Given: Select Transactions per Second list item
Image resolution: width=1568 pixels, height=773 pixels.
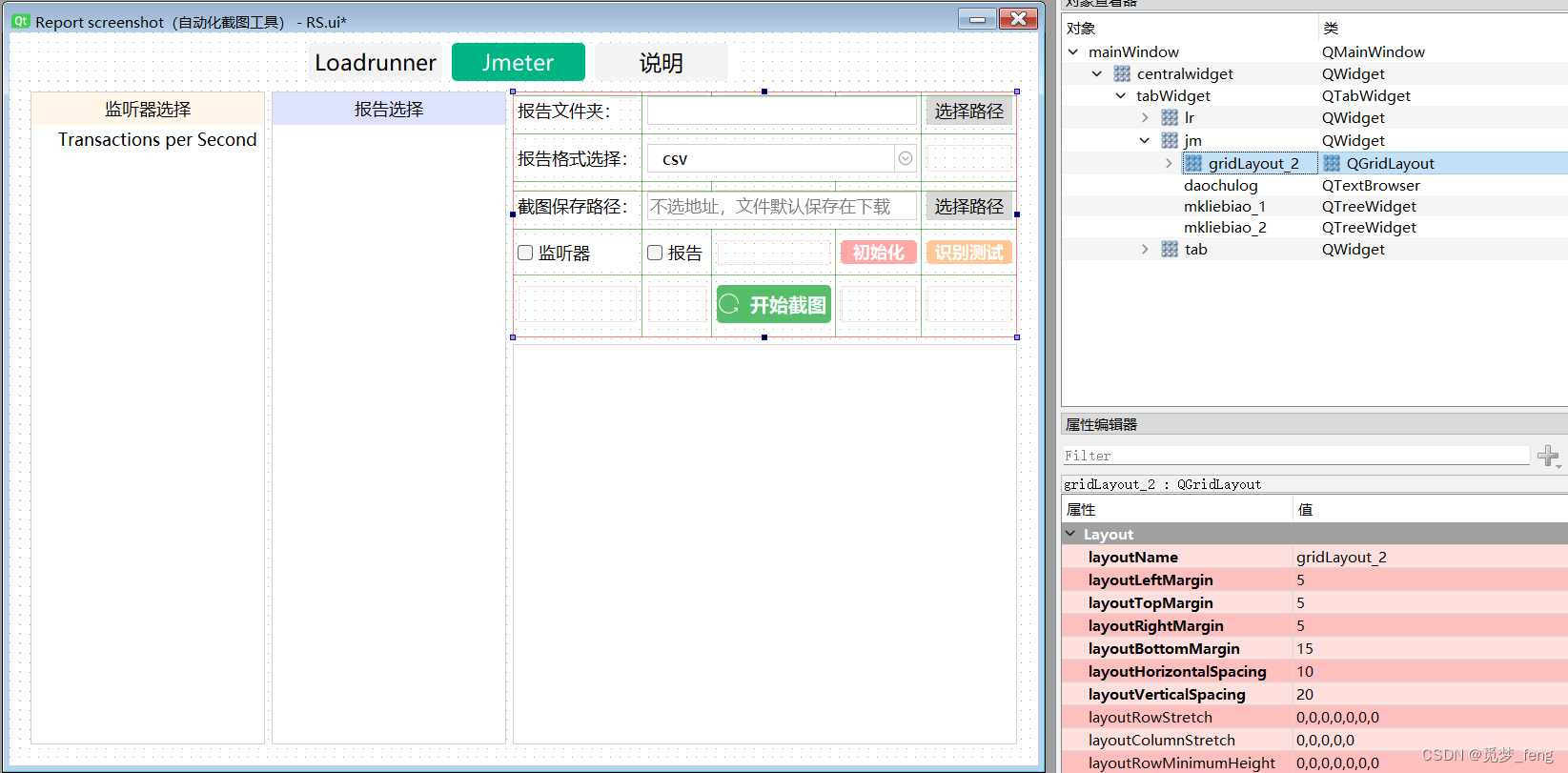Looking at the screenshot, I should tap(157, 139).
